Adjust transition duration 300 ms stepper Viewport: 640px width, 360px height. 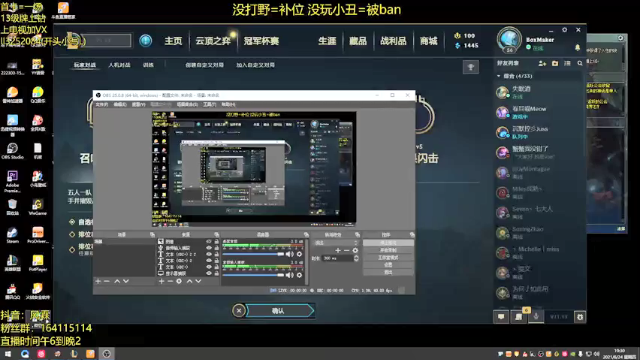point(356,258)
